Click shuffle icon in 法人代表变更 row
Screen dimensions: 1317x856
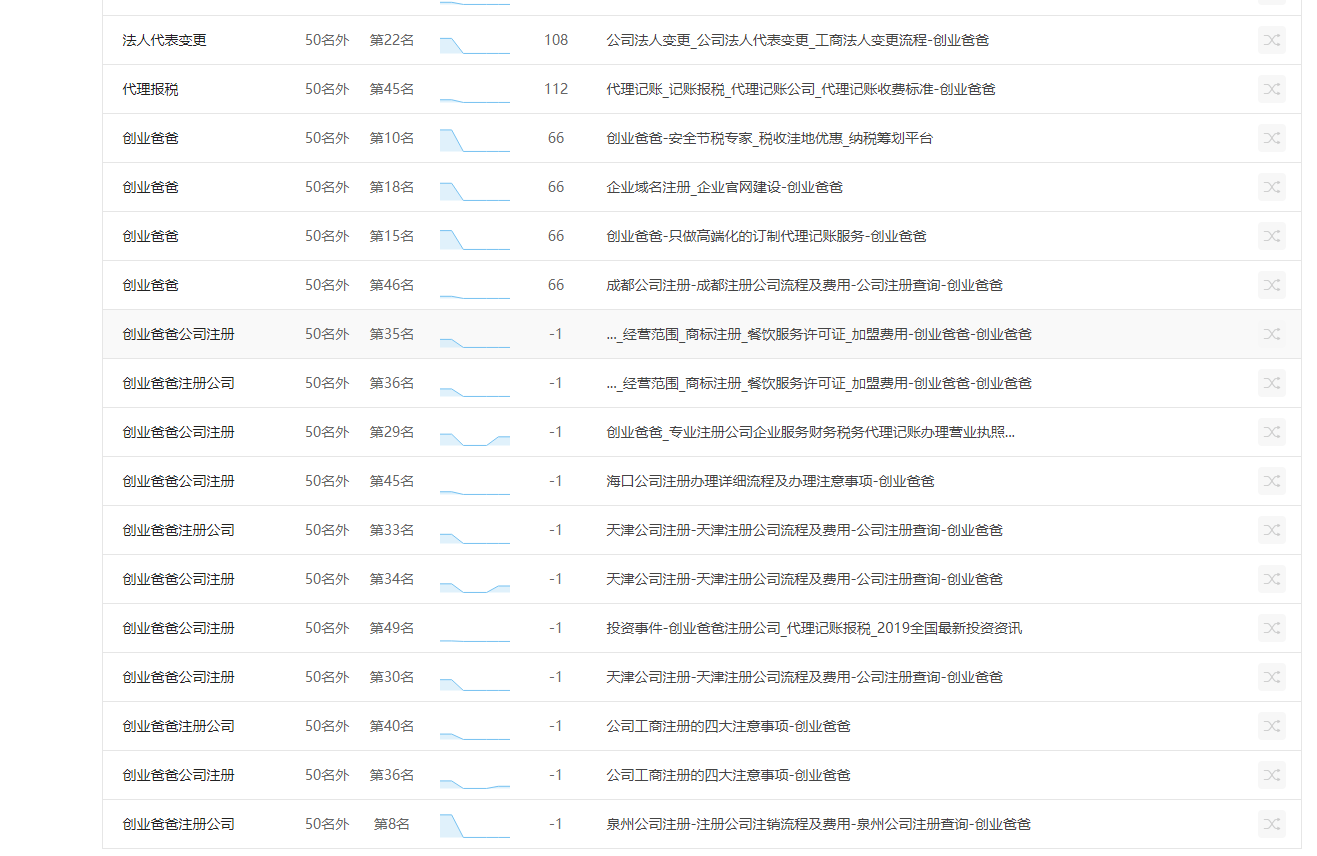pos(1271,40)
